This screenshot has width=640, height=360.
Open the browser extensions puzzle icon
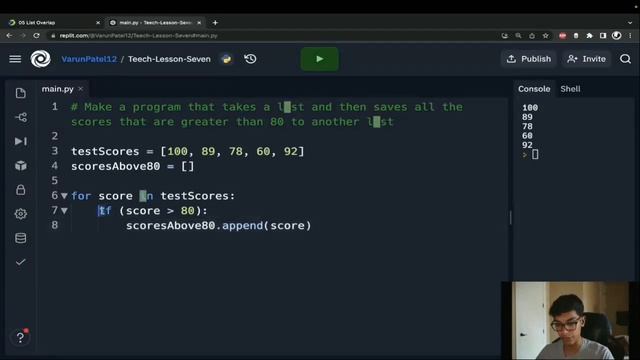point(589,36)
